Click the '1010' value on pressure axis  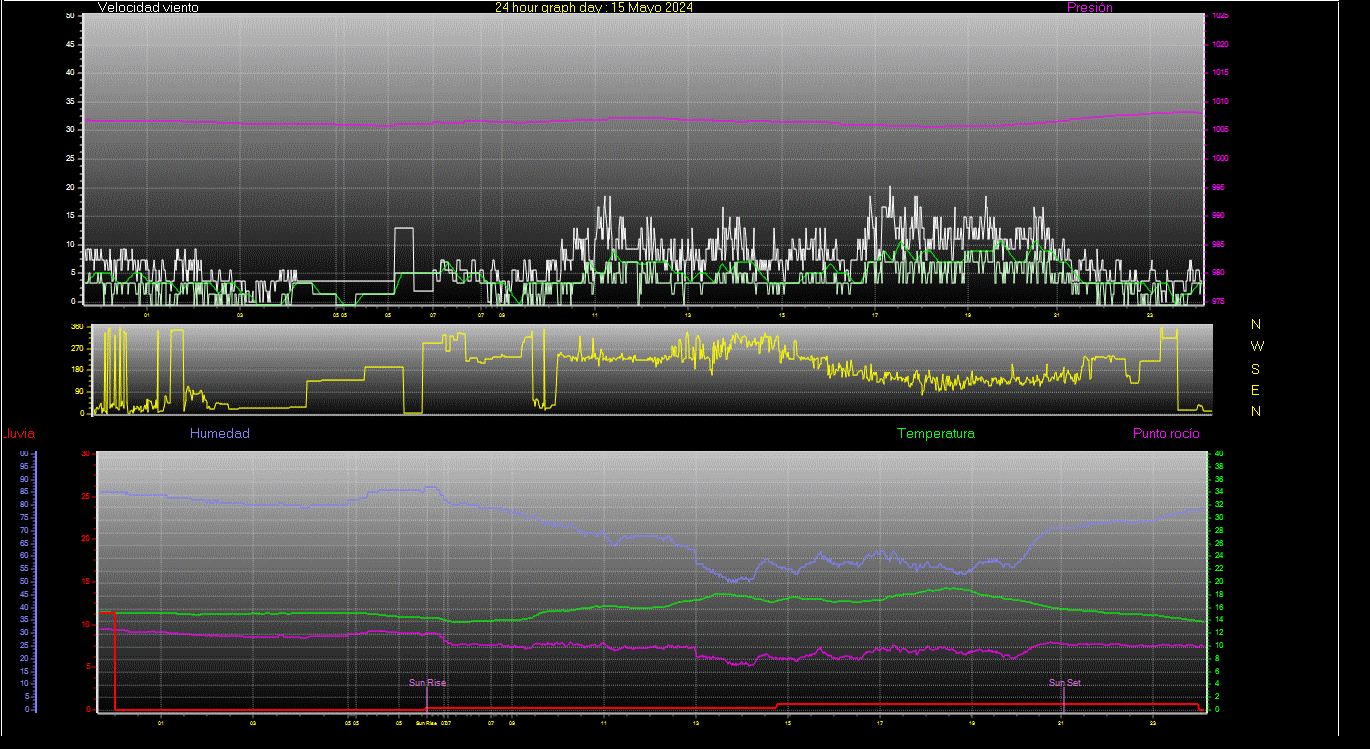click(1220, 102)
